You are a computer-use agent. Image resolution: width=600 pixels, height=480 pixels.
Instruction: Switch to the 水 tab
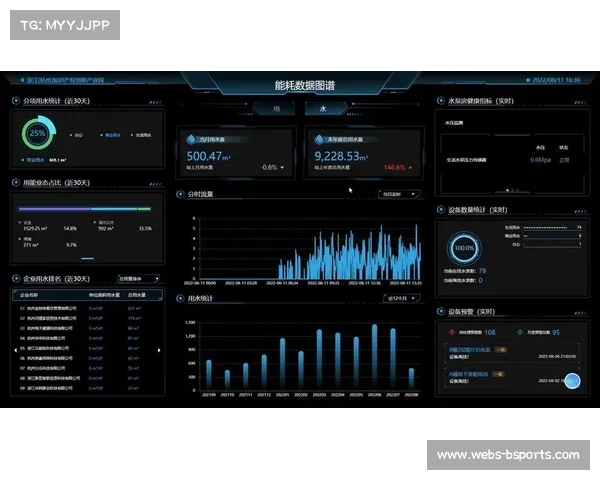click(323, 107)
